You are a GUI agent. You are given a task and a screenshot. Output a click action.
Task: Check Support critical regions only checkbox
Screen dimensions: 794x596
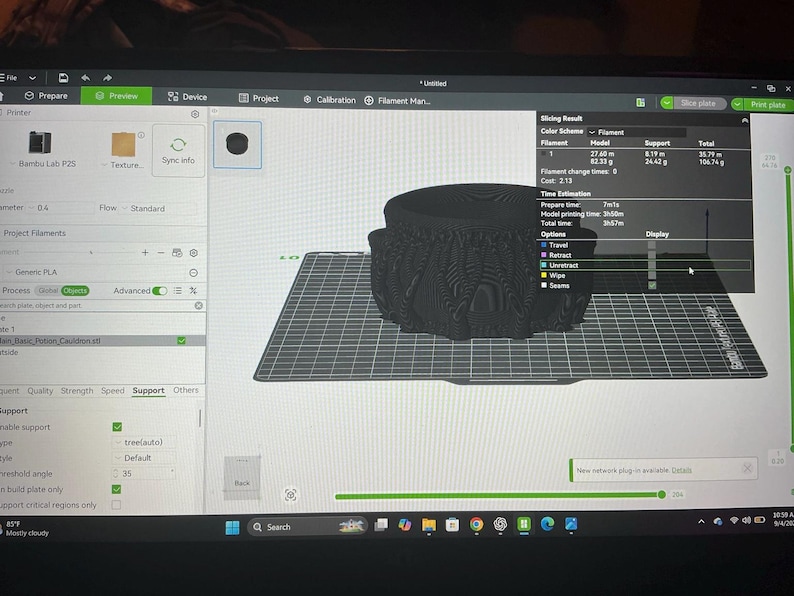116,505
